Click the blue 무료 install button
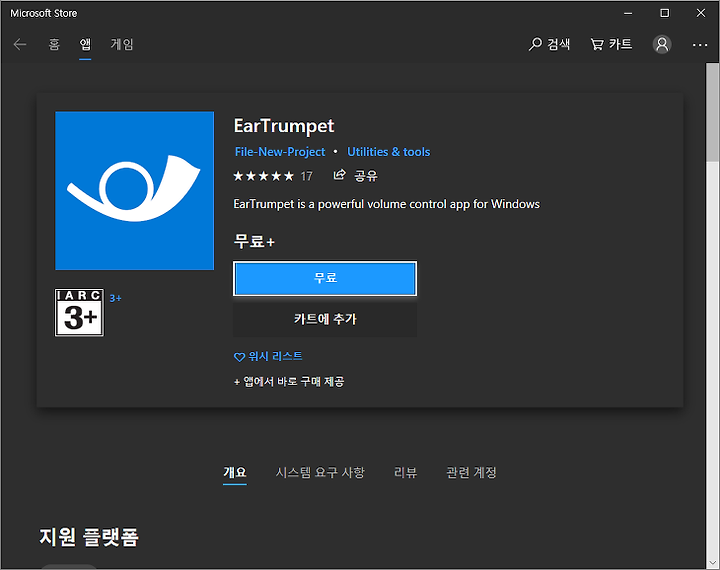Image resolution: width=720 pixels, height=570 pixels. point(325,278)
